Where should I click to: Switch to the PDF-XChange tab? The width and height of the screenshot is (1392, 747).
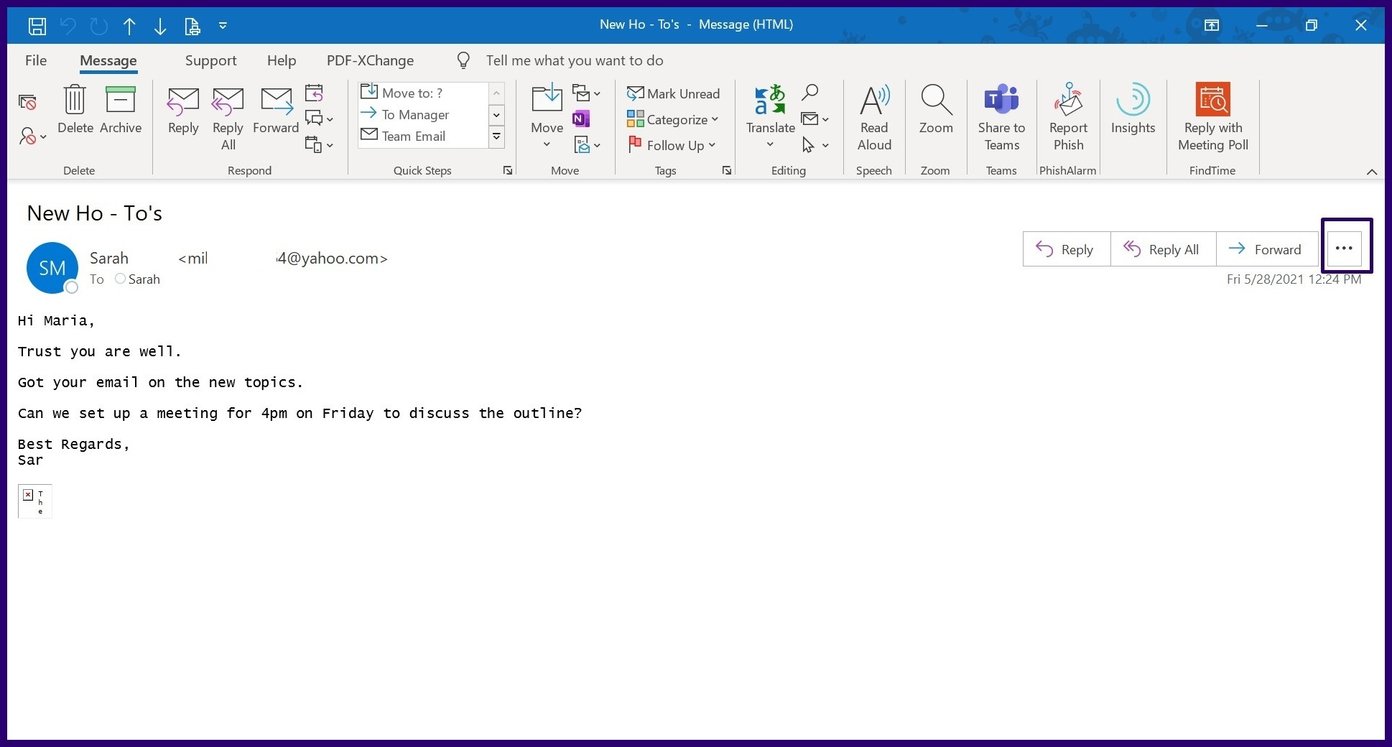click(370, 60)
